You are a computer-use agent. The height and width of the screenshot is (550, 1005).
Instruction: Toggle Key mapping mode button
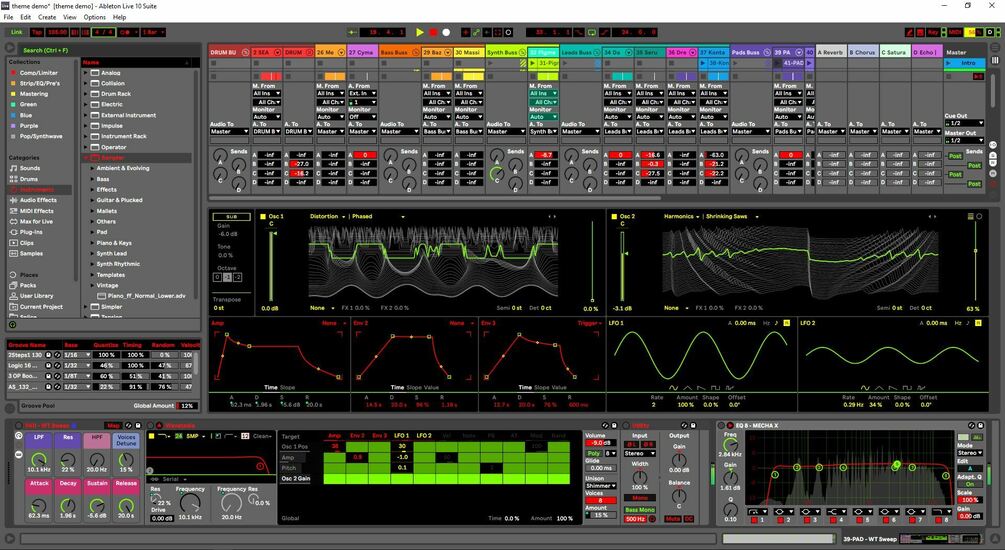tap(933, 32)
